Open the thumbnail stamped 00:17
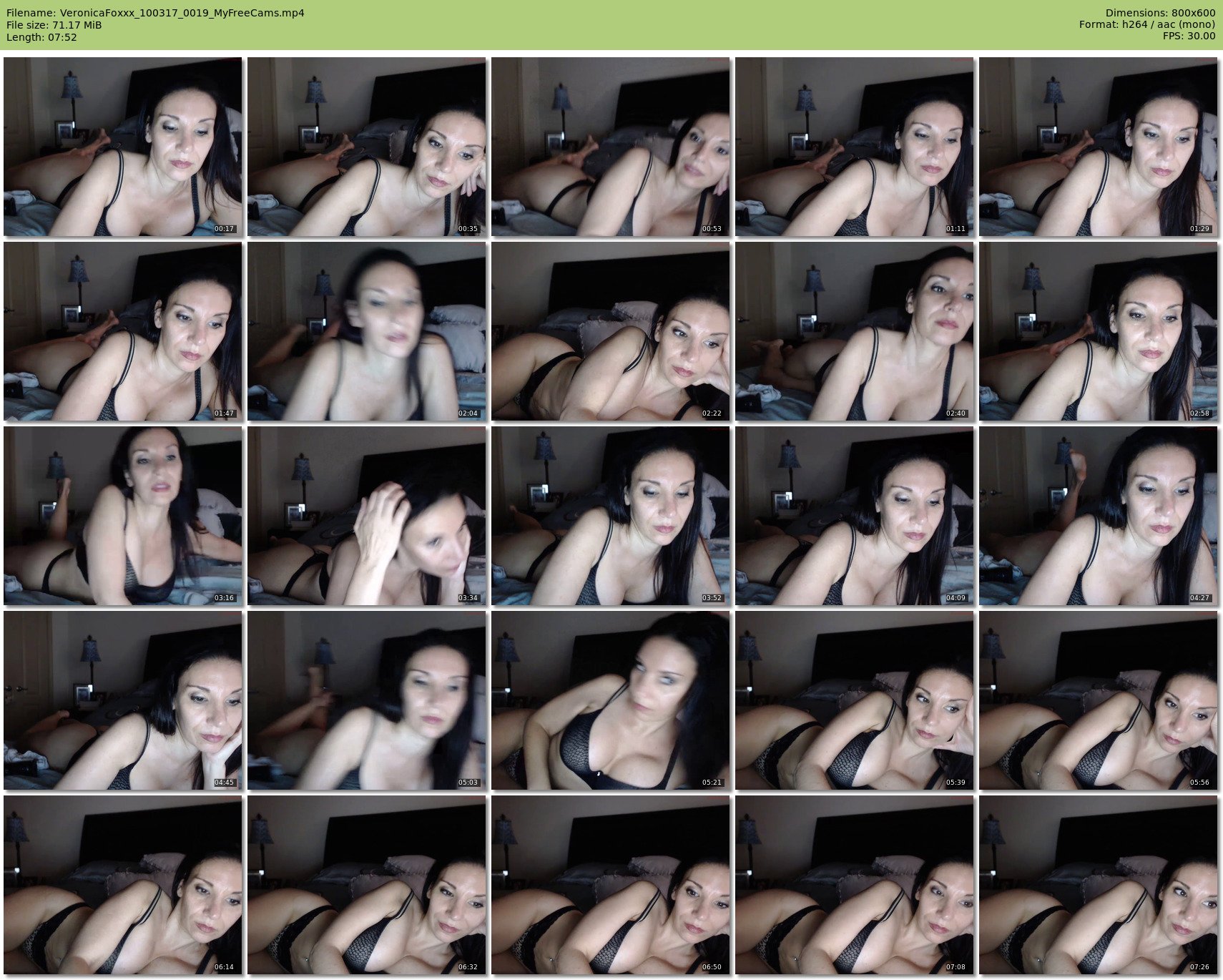 click(x=123, y=147)
